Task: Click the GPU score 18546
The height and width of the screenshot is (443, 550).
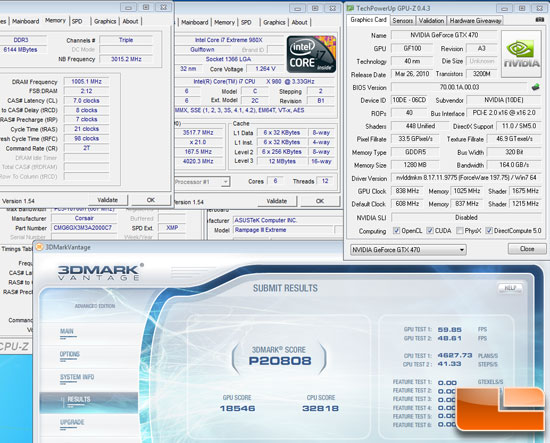Action: [237, 408]
